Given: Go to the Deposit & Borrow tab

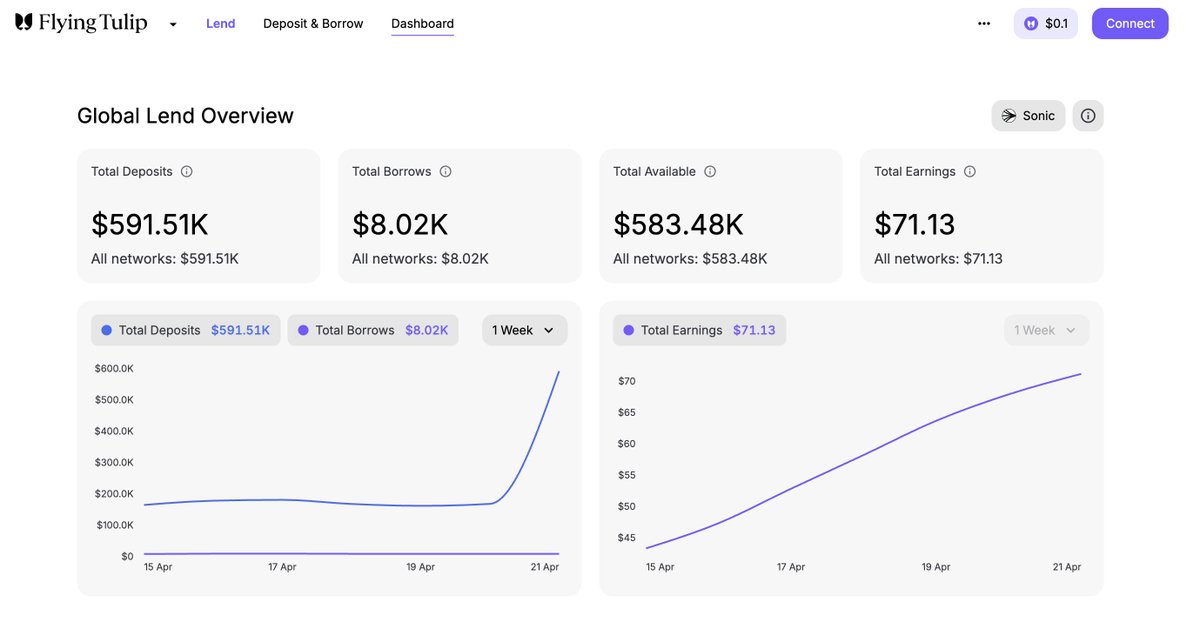Looking at the screenshot, I should [313, 24].
